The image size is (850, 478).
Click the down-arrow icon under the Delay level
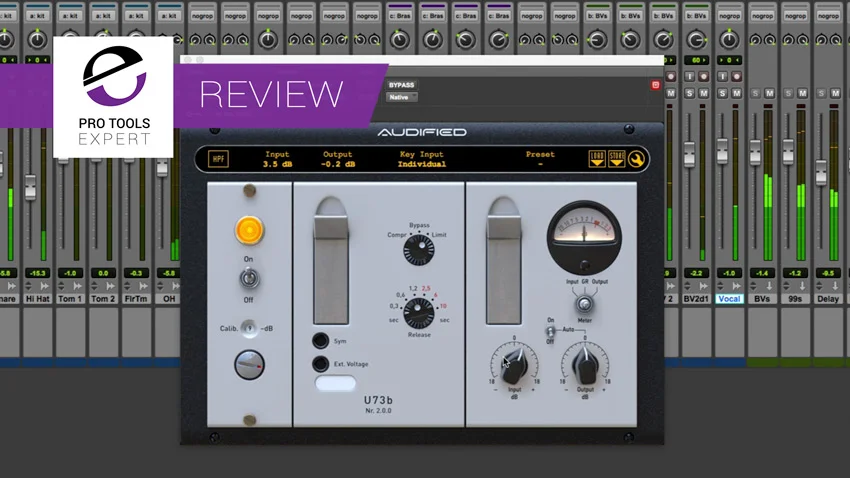tap(835, 286)
